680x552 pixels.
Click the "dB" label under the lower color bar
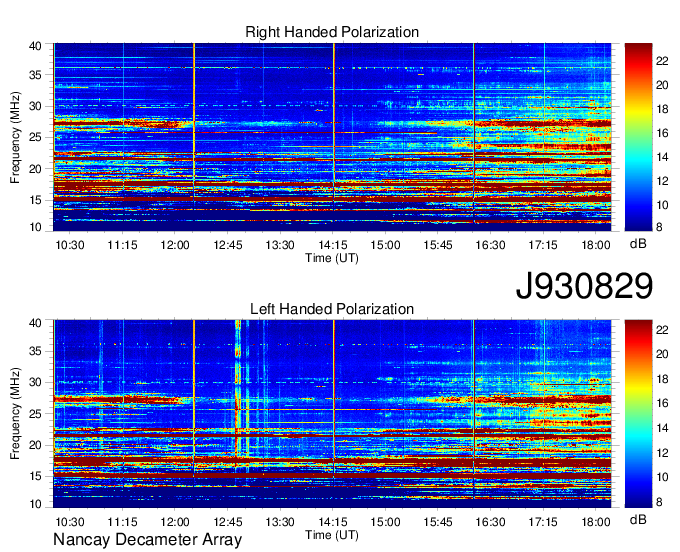click(x=638, y=519)
